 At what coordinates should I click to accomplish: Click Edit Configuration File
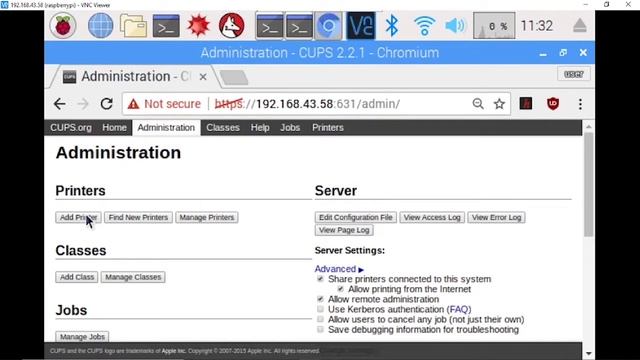click(356, 218)
